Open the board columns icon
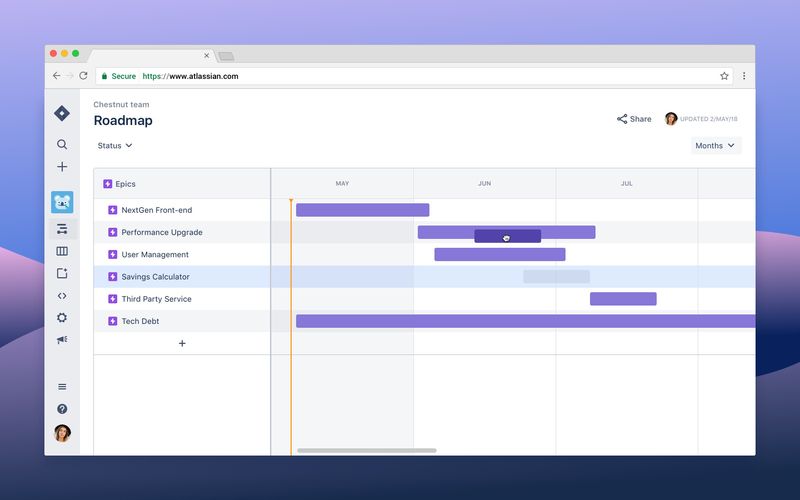The height and width of the screenshot is (500, 800). point(62,251)
